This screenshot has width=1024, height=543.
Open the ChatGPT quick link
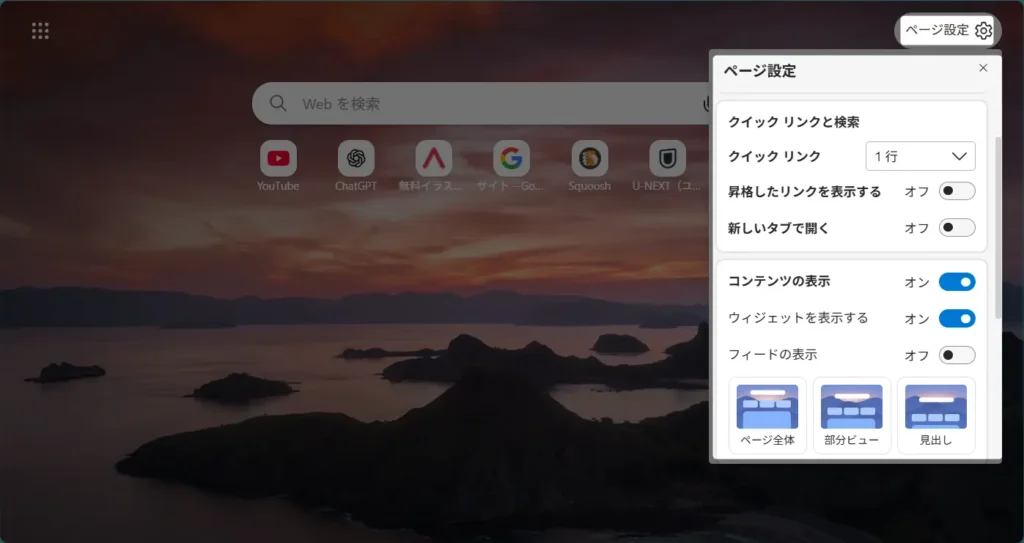[356, 158]
